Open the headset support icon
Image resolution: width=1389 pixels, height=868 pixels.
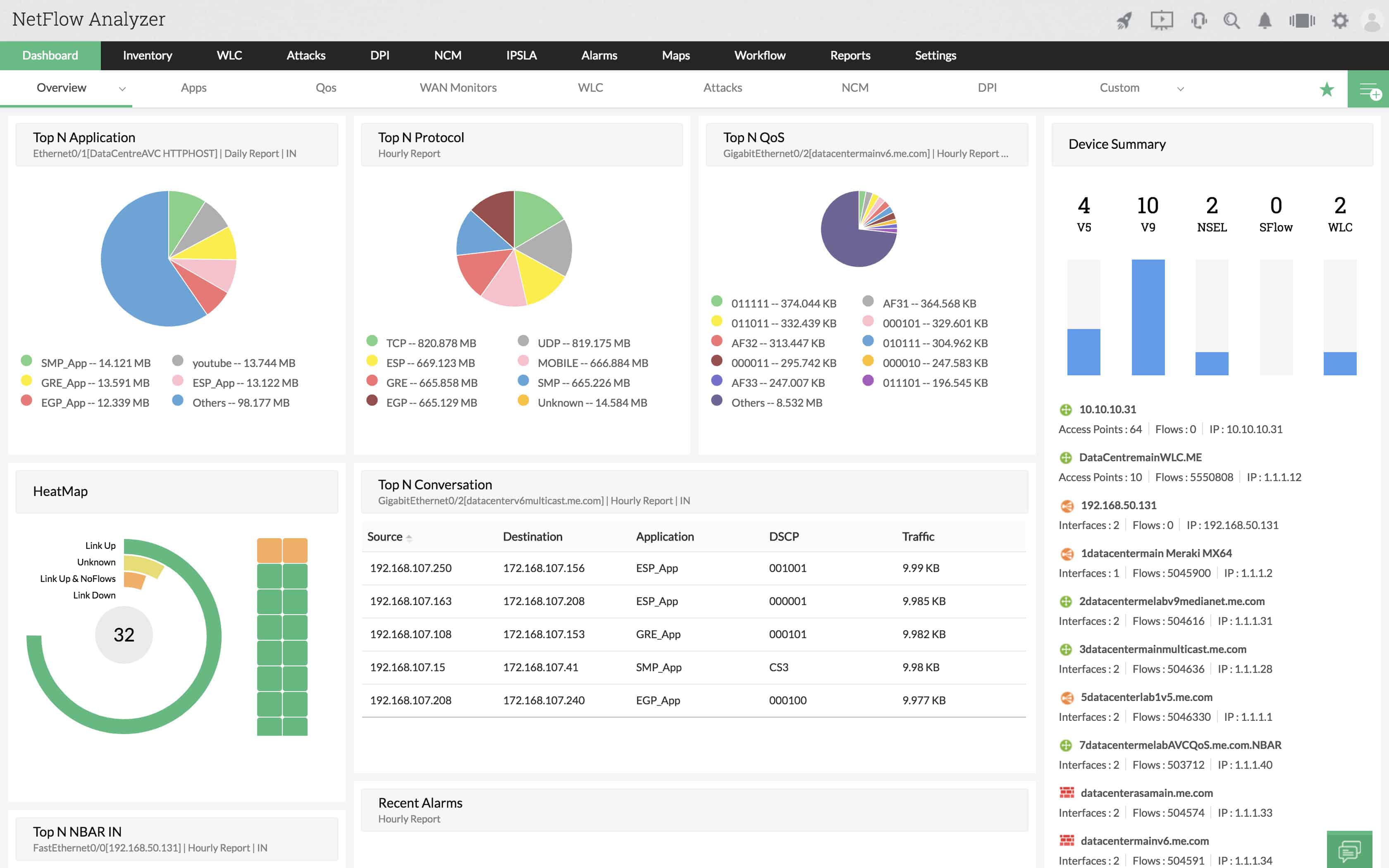point(1198,20)
